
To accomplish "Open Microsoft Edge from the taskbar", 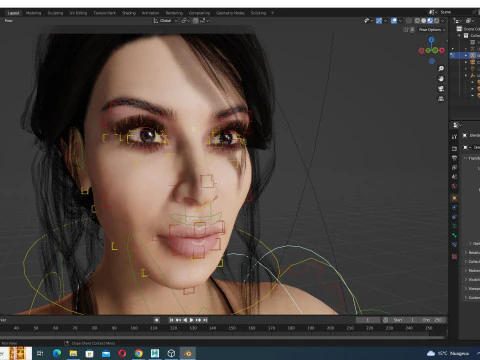I will click(57, 353).
